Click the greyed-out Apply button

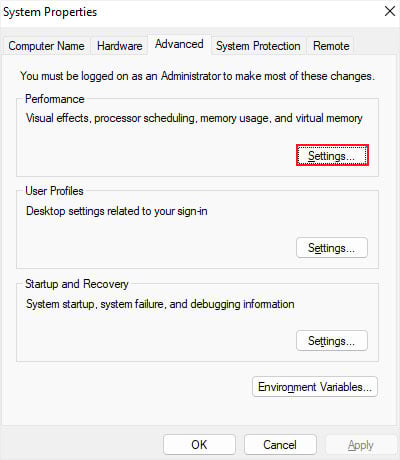pyautogui.click(x=360, y=444)
